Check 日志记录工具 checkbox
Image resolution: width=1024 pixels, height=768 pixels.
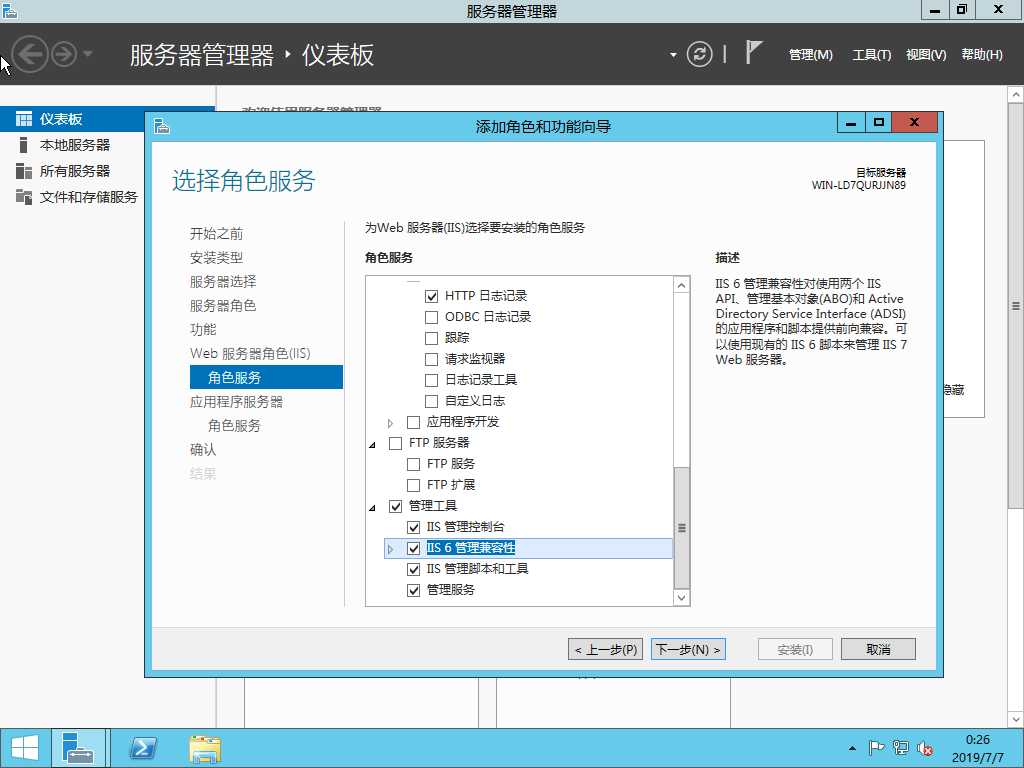(x=431, y=380)
